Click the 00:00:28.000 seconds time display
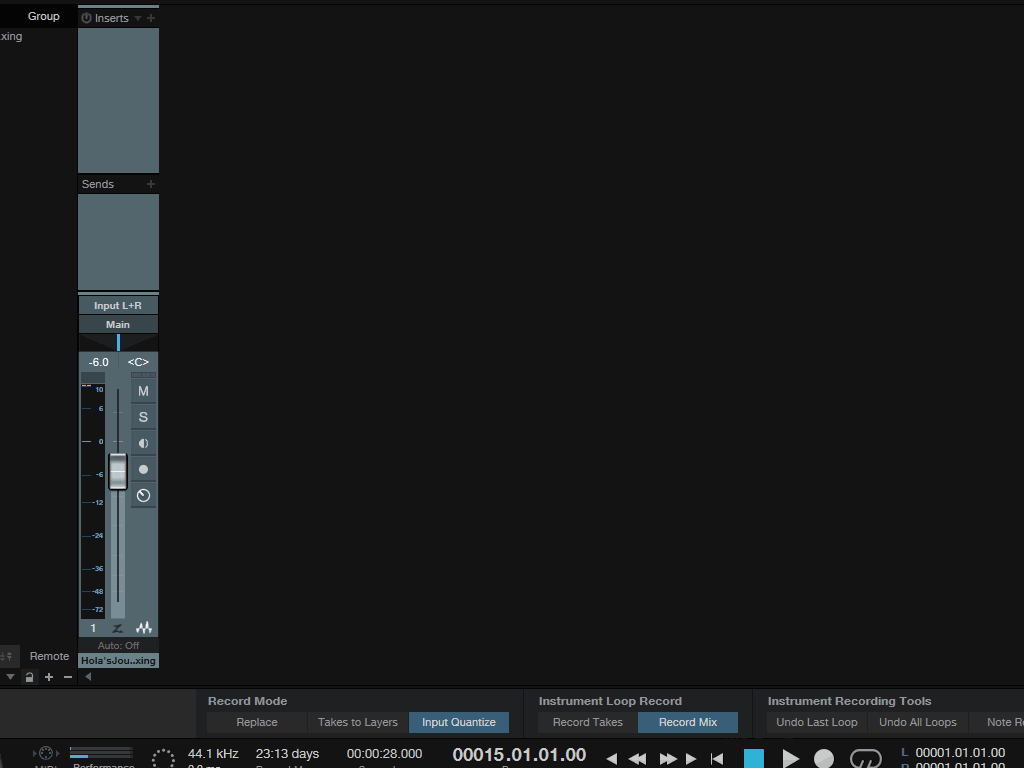 tap(385, 754)
